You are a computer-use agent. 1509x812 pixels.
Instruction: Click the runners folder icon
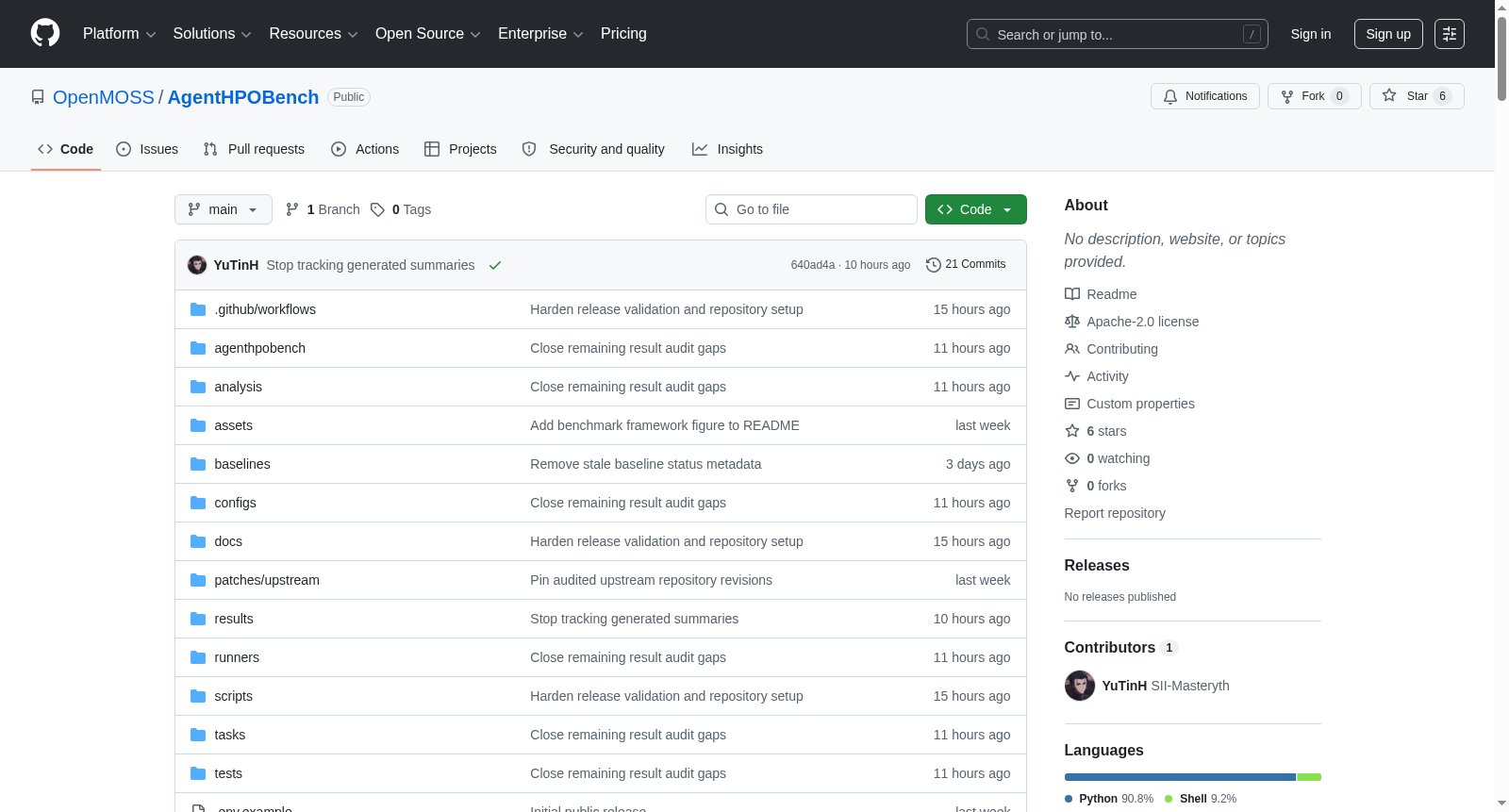click(x=198, y=657)
